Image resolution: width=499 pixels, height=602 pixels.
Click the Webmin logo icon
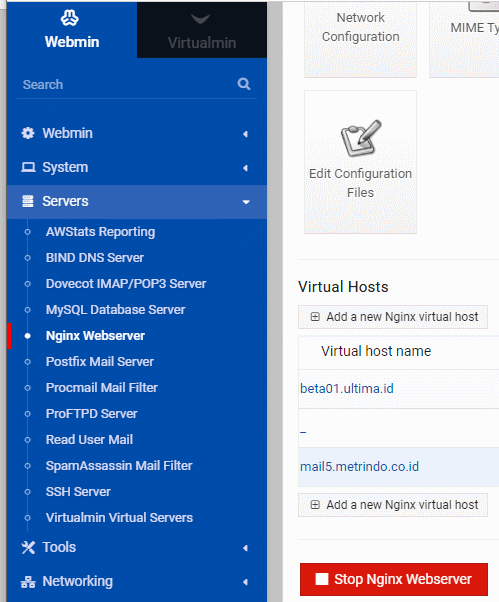tap(69, 17)
